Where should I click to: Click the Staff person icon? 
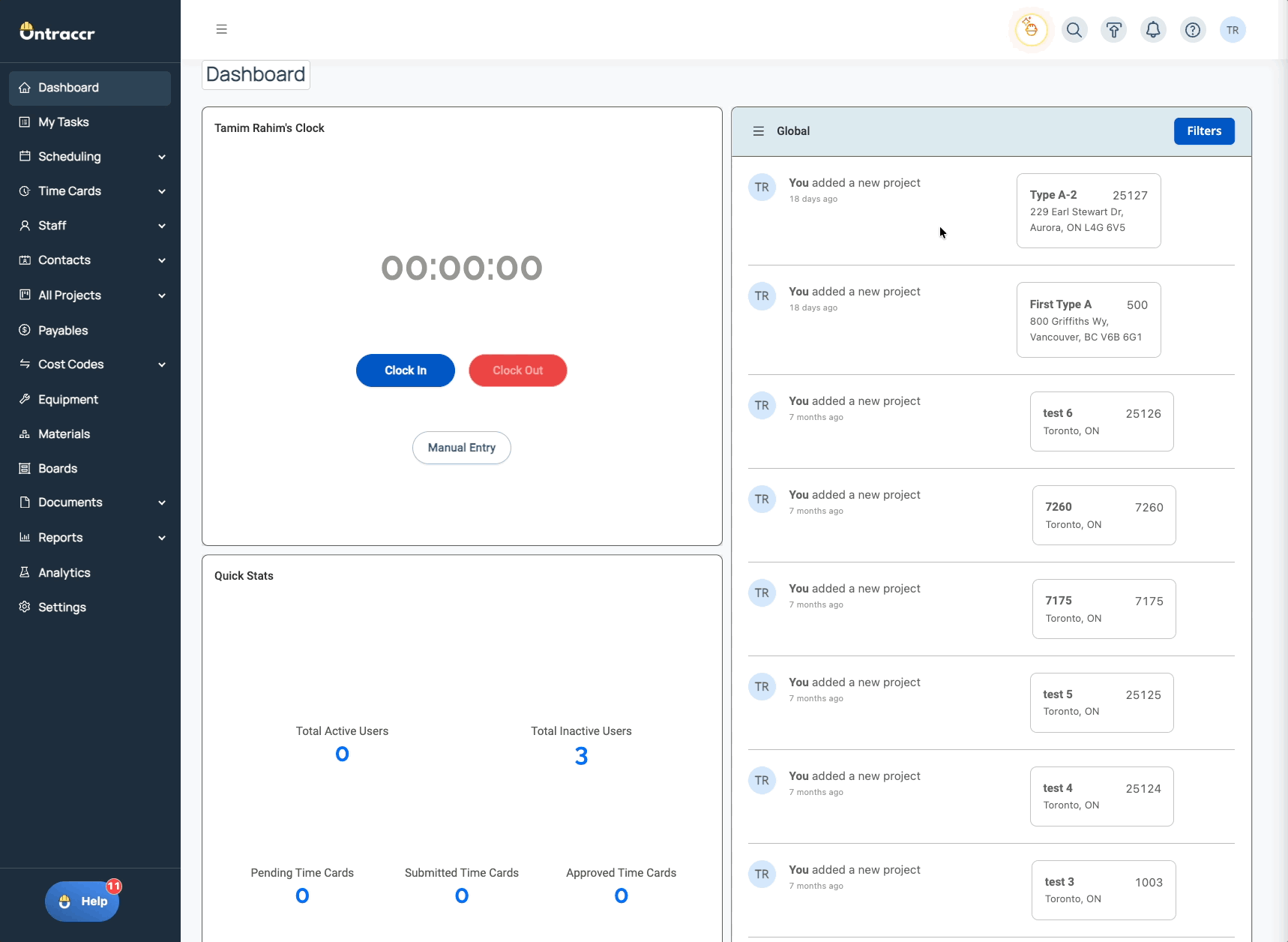click(25, 226)
